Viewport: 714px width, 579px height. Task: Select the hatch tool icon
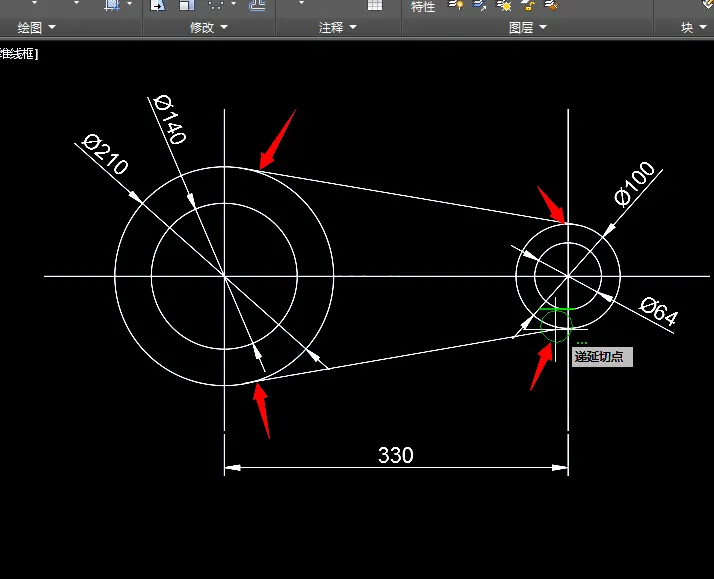[x=112, y=5]
